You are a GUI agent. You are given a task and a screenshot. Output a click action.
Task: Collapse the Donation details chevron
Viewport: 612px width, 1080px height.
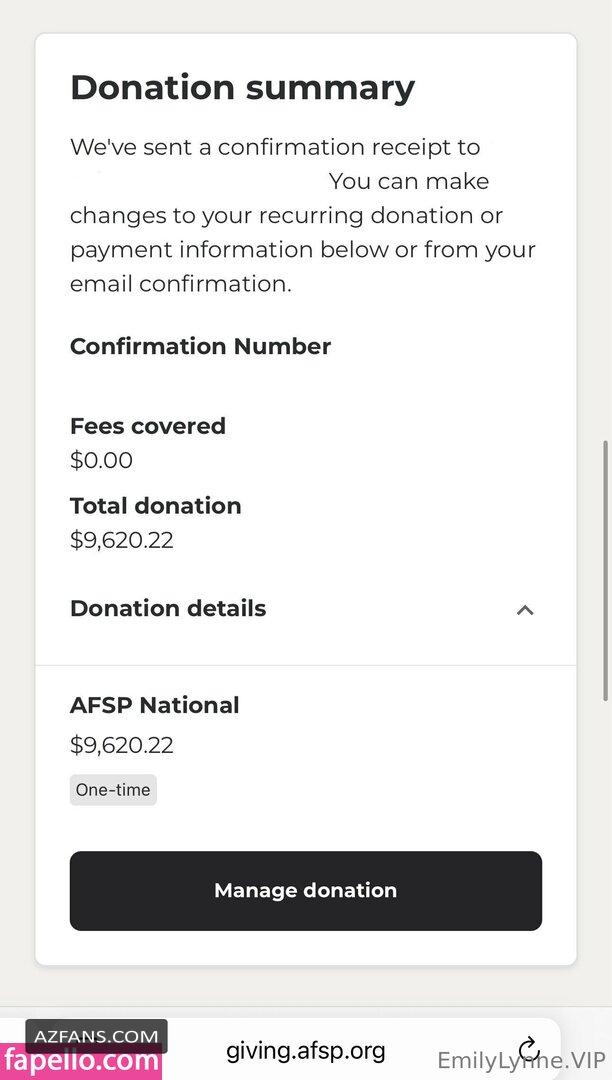(524, 609)
